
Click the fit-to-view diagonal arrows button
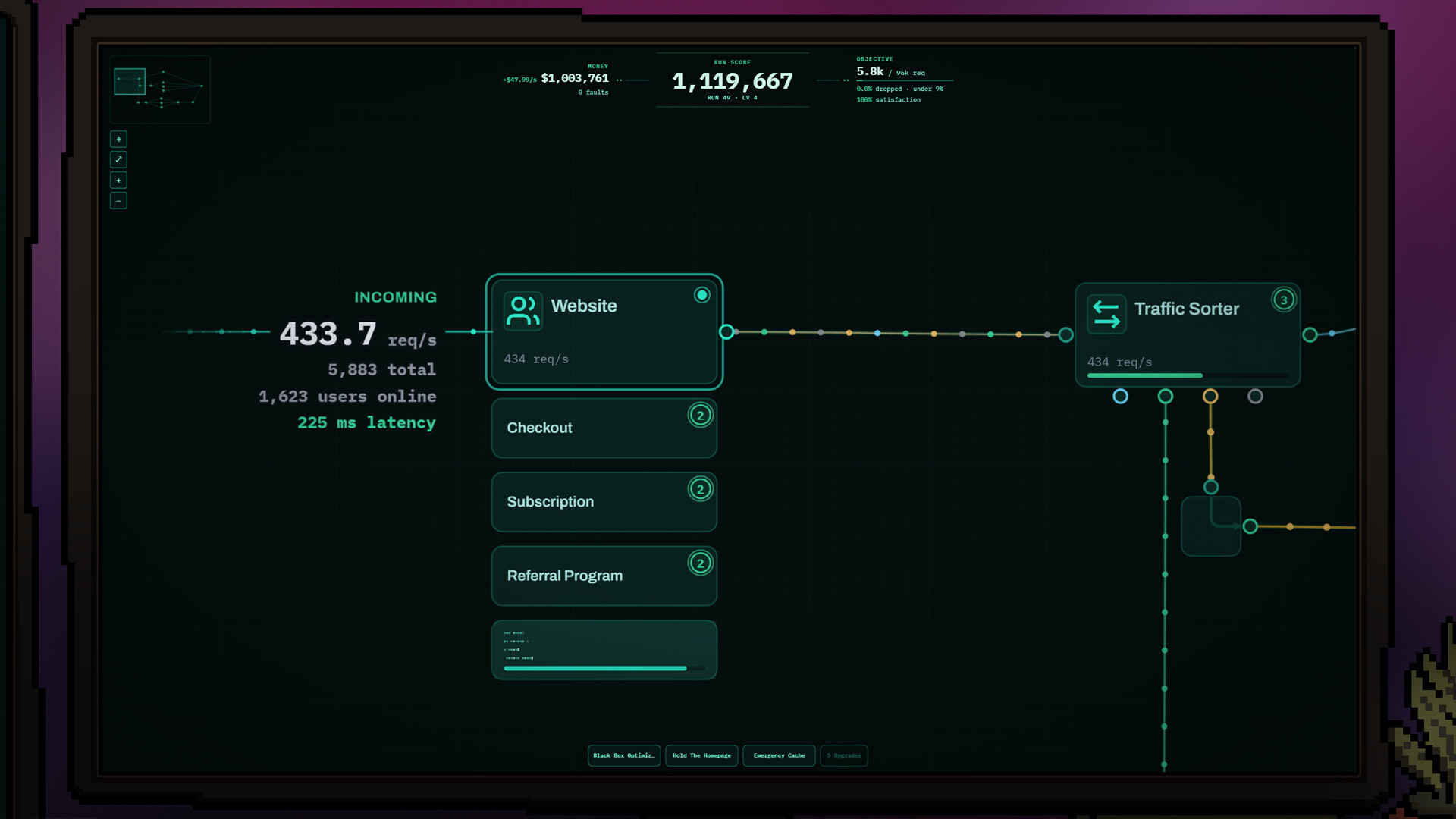pyautogui.click(x=118, y=159)
